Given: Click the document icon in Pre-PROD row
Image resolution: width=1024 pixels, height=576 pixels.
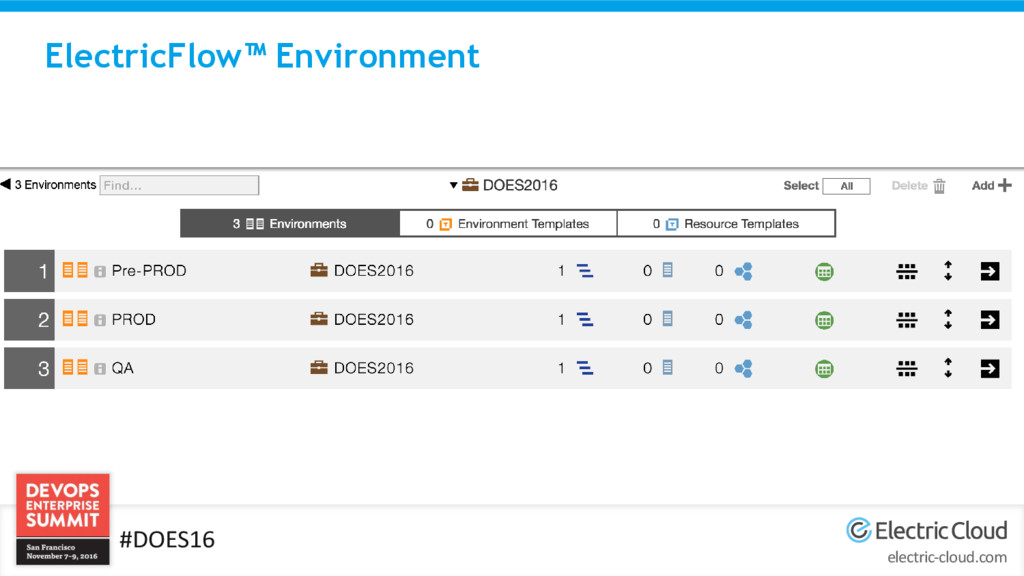Looking at the screenshot, I should 667,270.
